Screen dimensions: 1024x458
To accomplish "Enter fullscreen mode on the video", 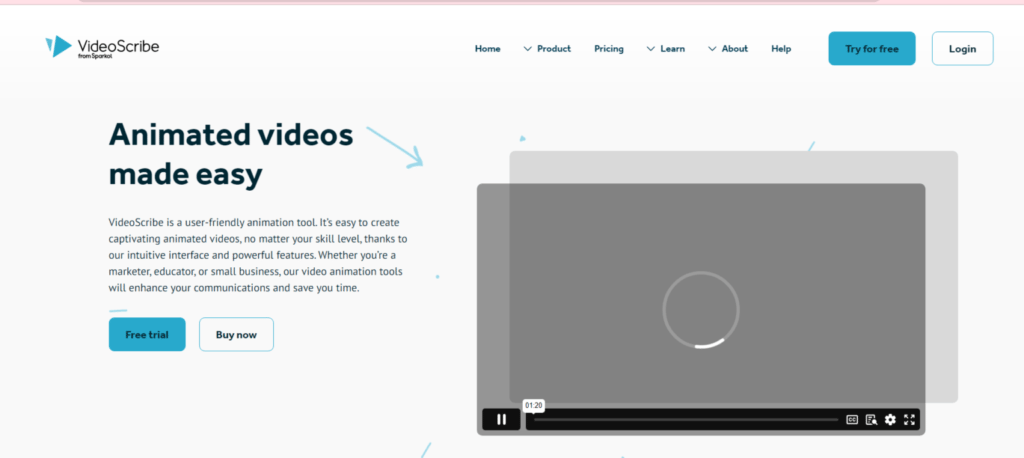I will click(909, 420).
